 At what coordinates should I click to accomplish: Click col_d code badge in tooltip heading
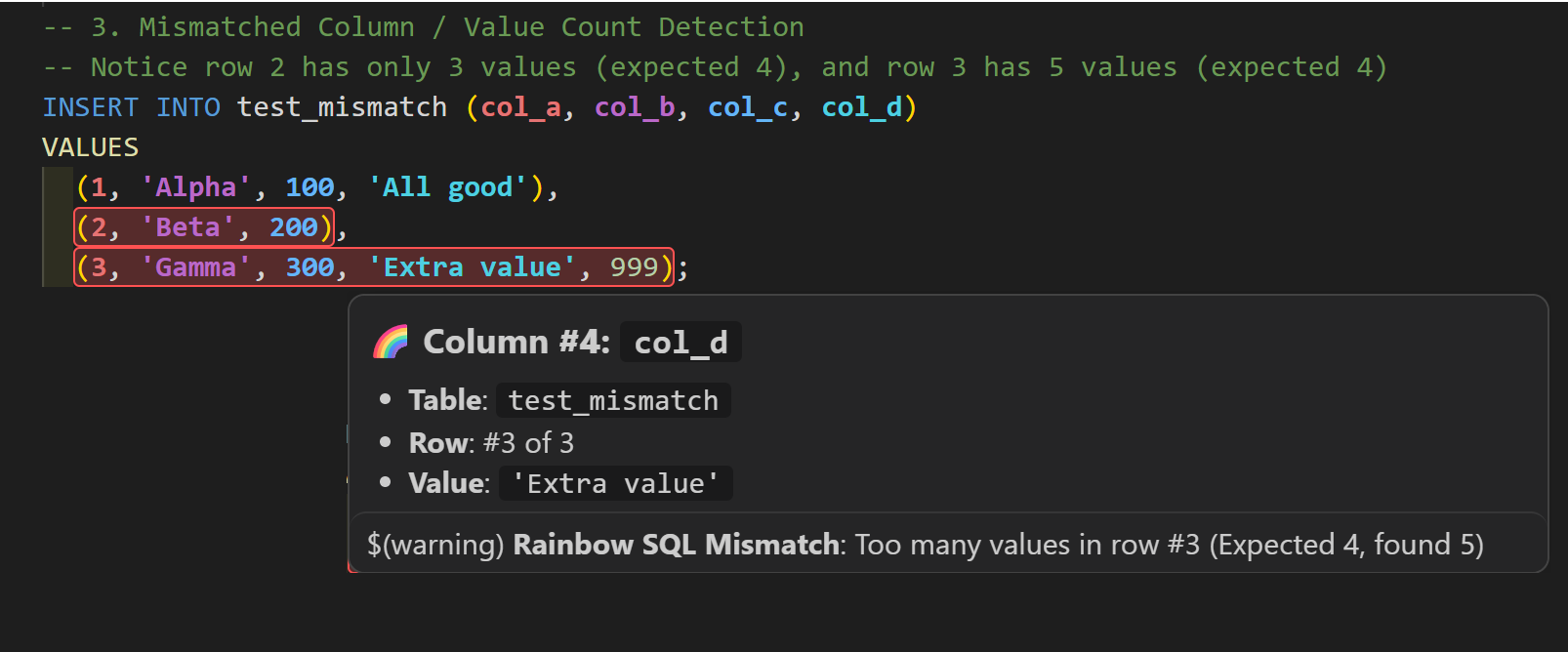pyautogui.click(x=681, y=343)
